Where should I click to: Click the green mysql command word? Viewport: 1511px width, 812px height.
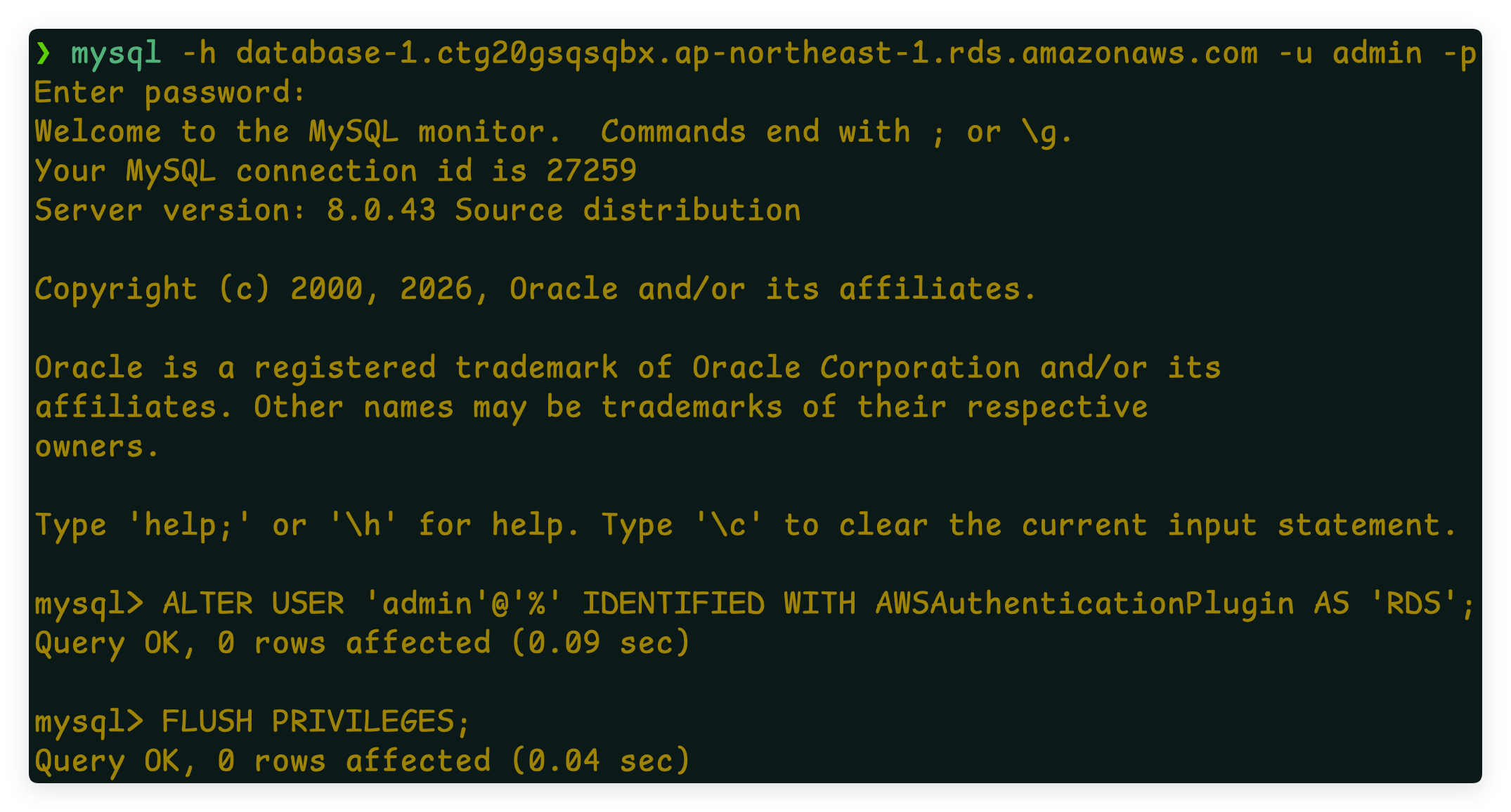[x=116, y=53]
